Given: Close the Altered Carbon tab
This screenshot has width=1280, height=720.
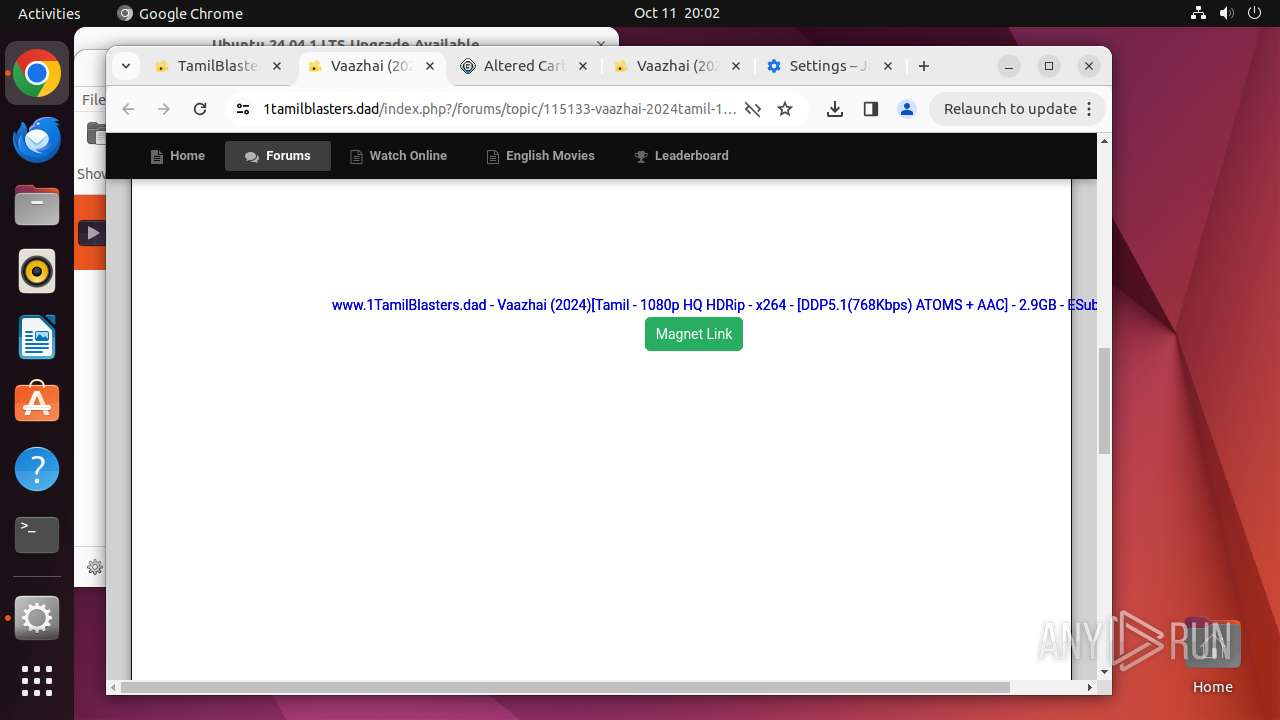Looking at the screenshot, I should coord(584,66).
